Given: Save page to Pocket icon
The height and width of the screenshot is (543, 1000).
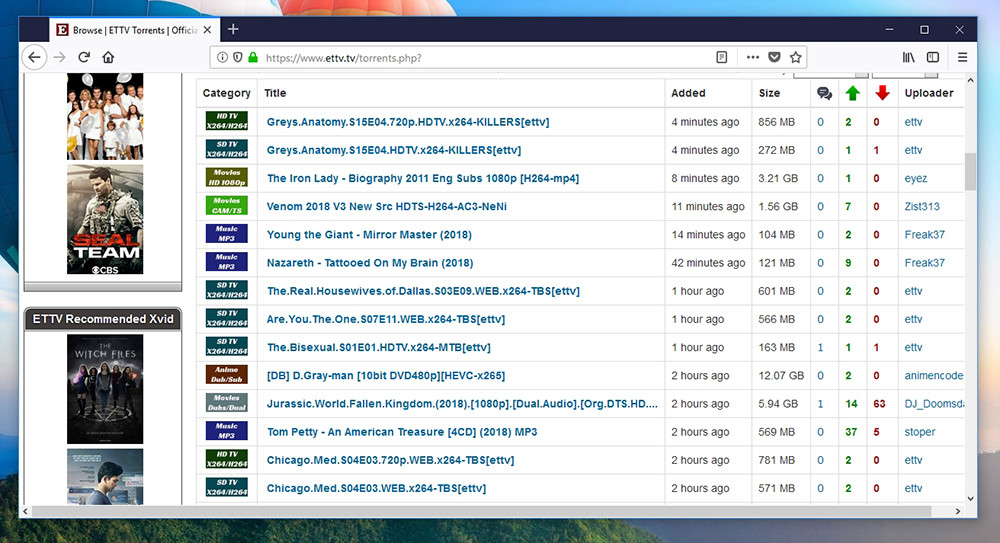Looking at the screenshot, I should [774, 57].
